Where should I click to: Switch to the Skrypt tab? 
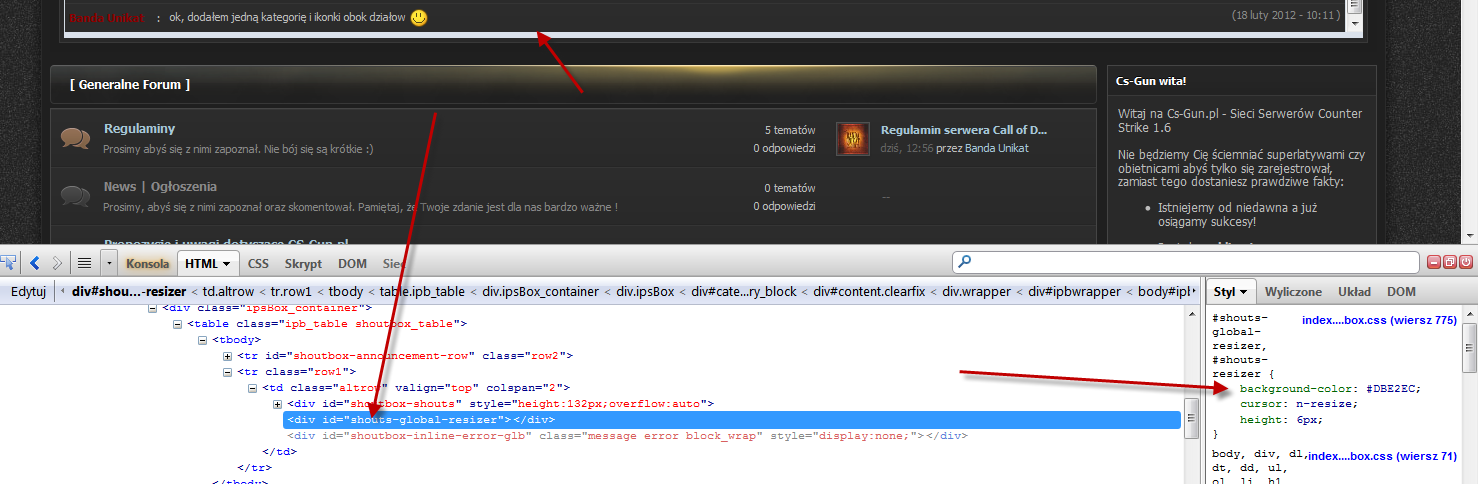(303, 264)
